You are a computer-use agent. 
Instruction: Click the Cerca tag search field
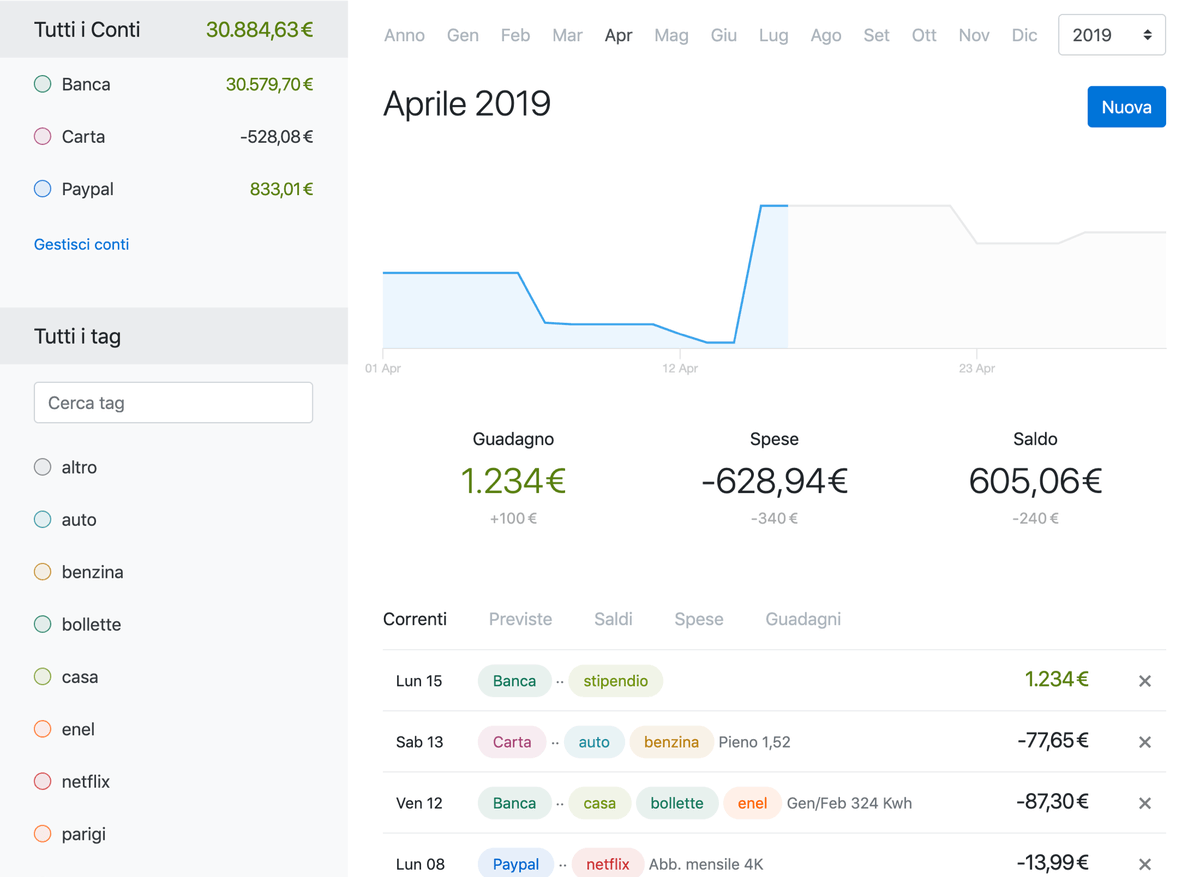click(x=173, y=403)
